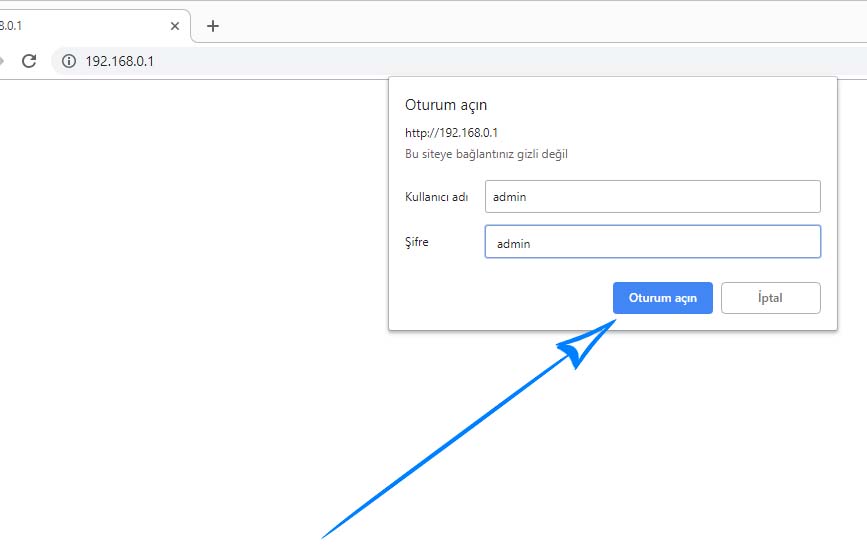867x558 pixels.
Task: Click the Şifre password field
Action: coord(652,242)
